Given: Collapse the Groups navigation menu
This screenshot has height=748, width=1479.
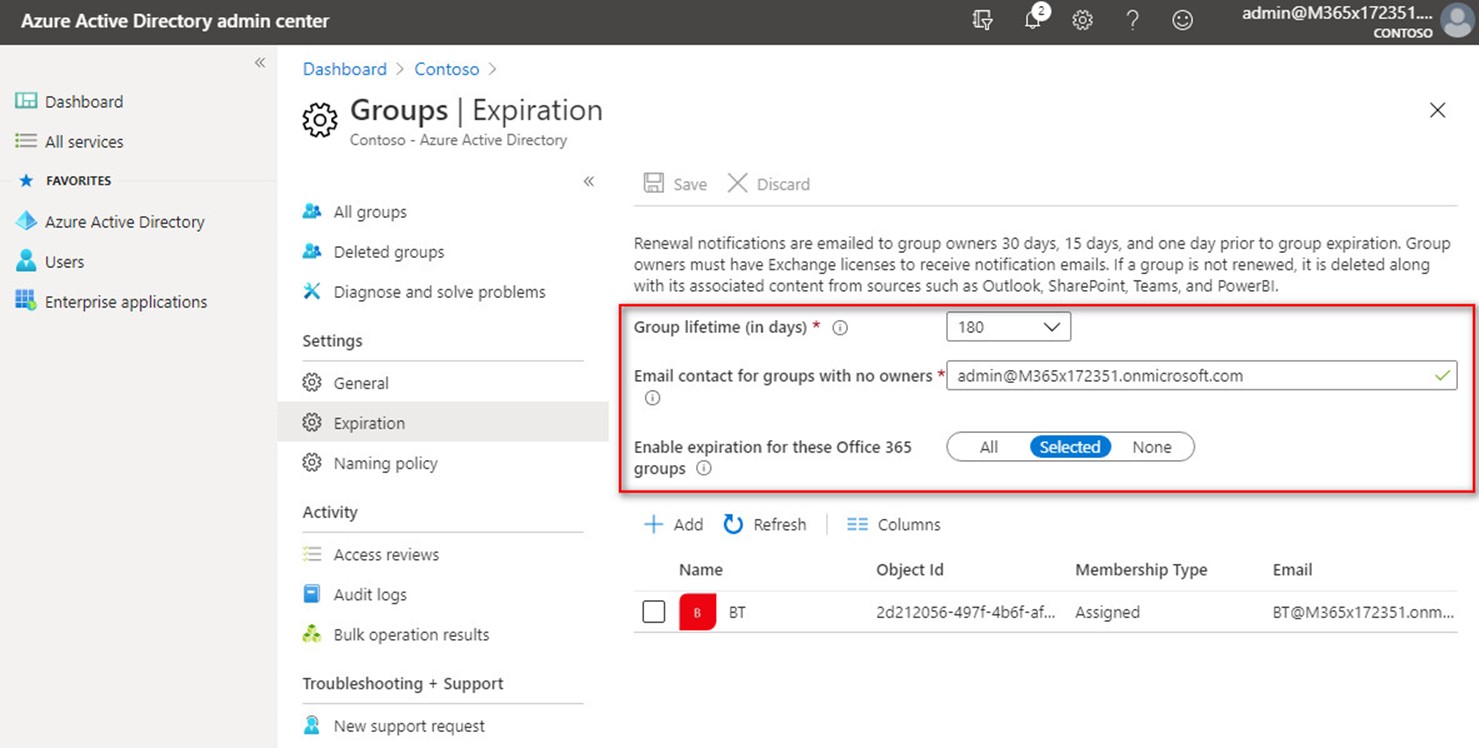Looking at the screenshot, I should [589, 181].
